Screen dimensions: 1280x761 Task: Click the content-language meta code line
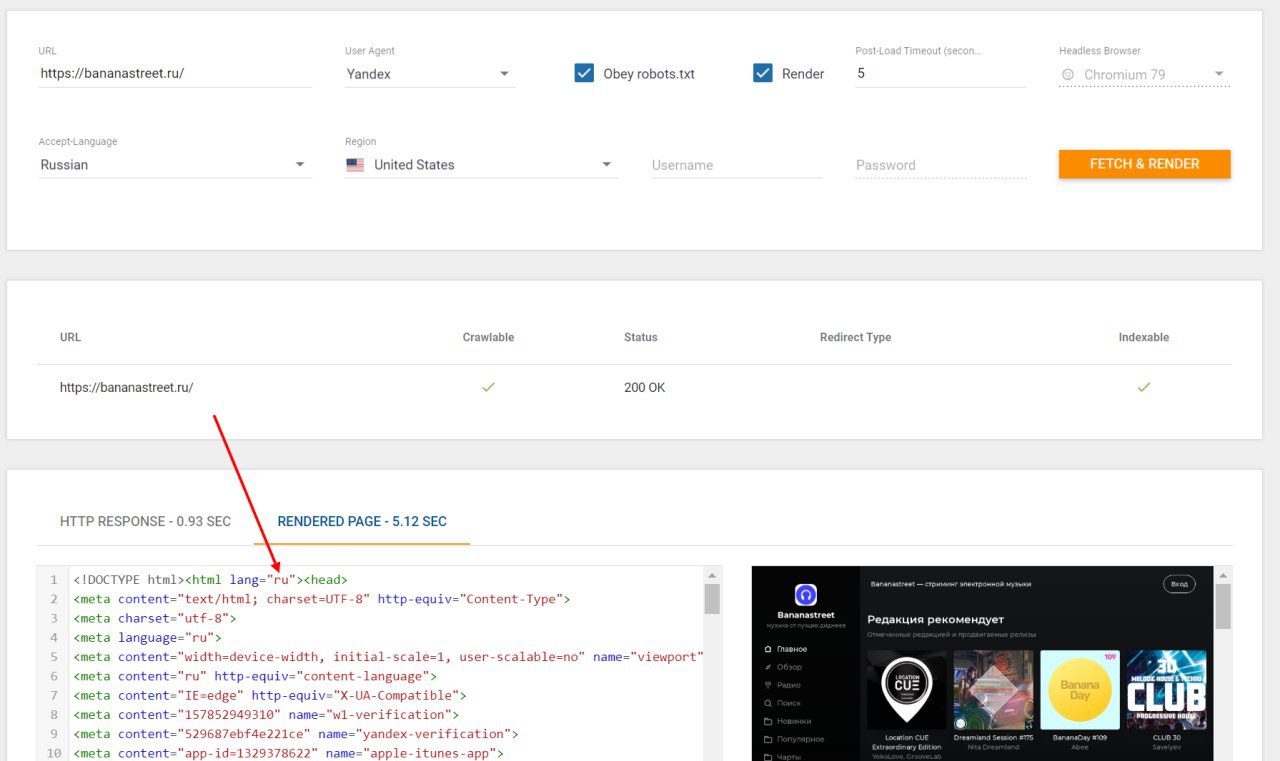pyautogui.click(x=254, y=676)
